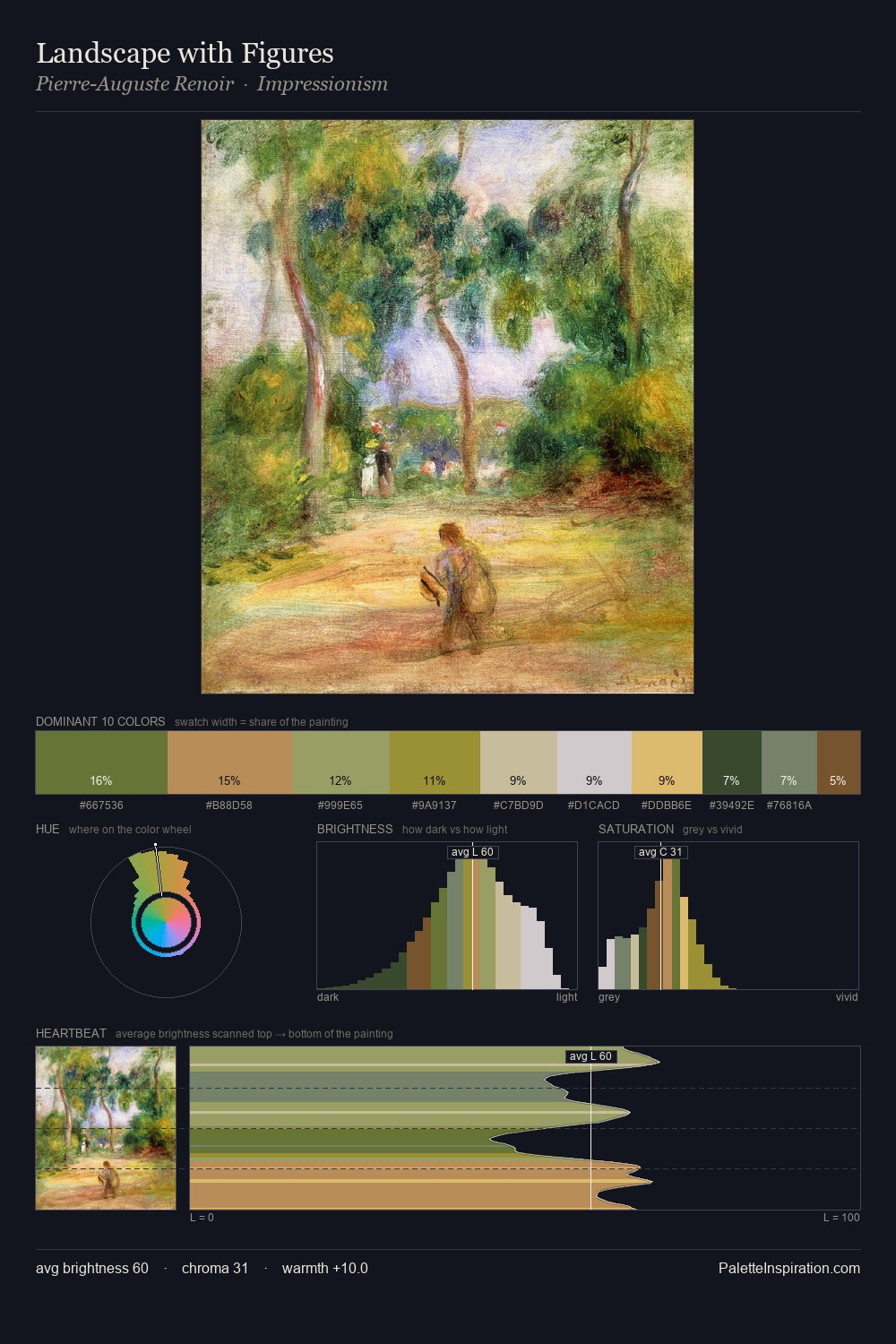The height and width of the screenshot is (1344, 896).
Task: Click 'how dark vs how light' caption
Action: click(455, 830)
